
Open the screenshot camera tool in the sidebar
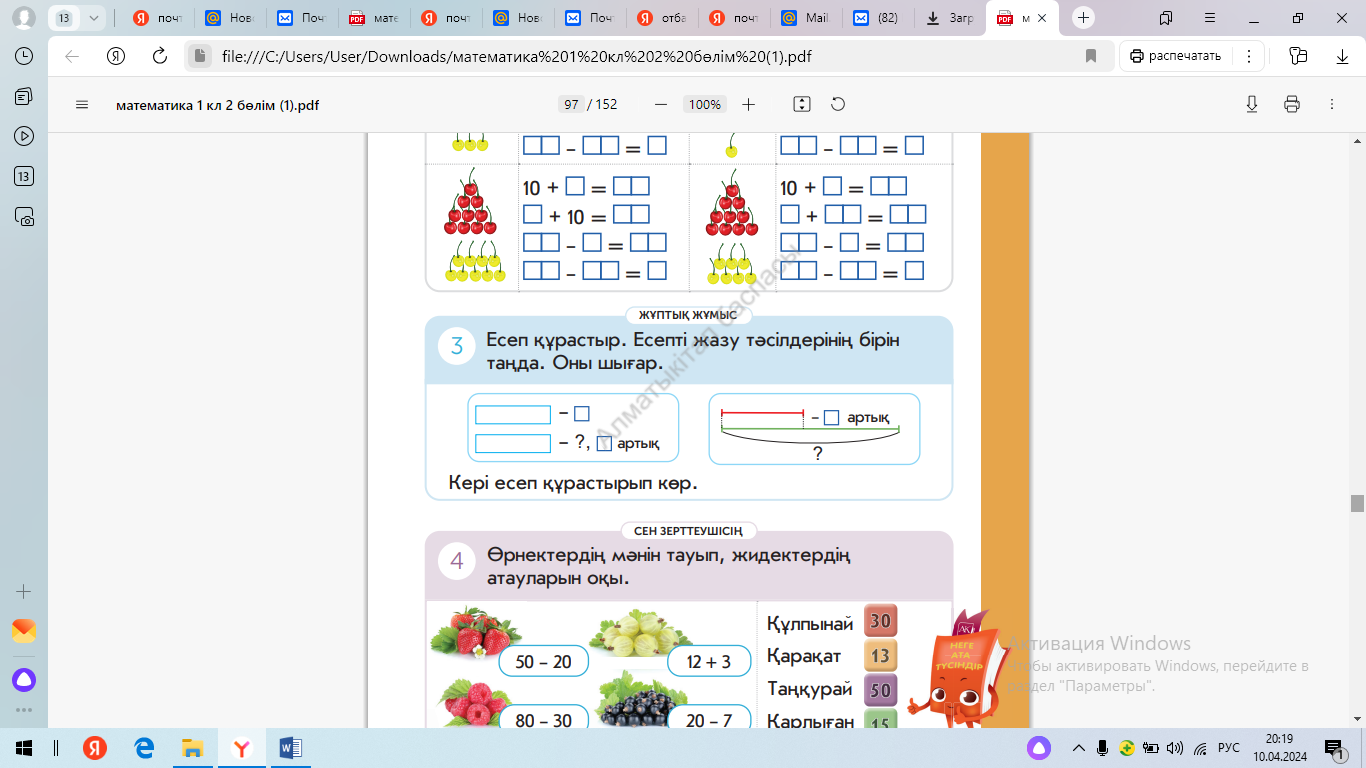24,216
